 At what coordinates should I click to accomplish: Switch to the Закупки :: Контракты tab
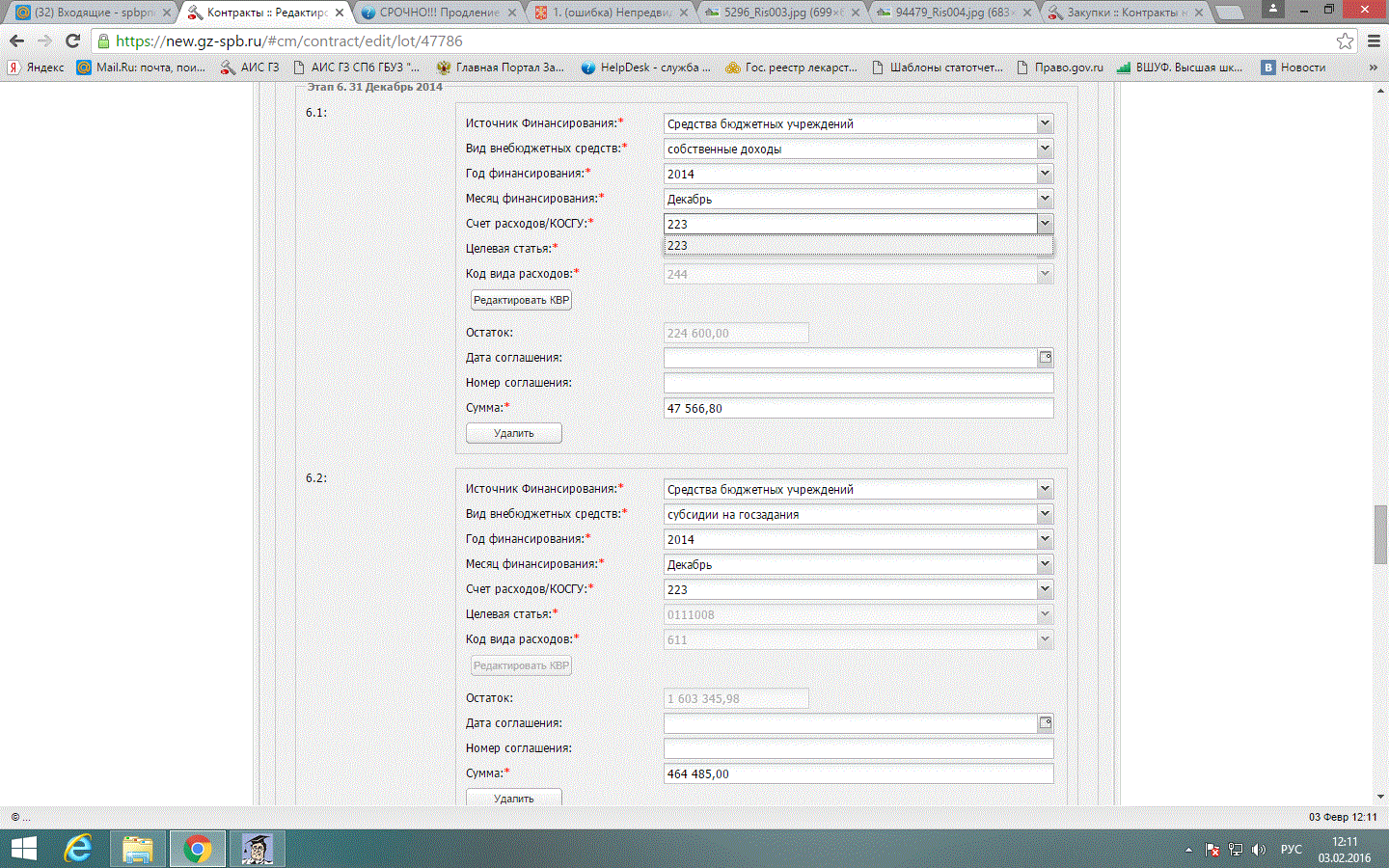(x=1127, y=13)
